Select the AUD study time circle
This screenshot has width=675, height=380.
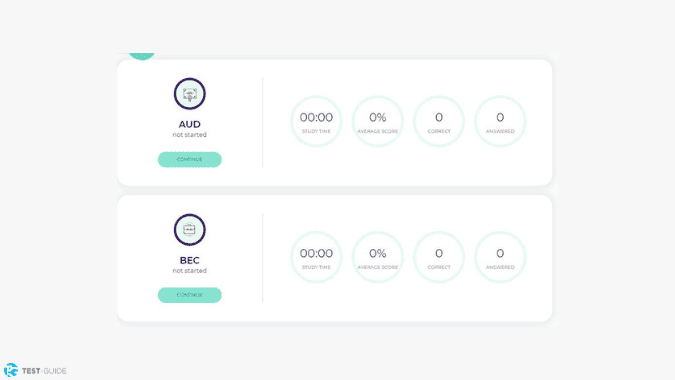(316, 121)
